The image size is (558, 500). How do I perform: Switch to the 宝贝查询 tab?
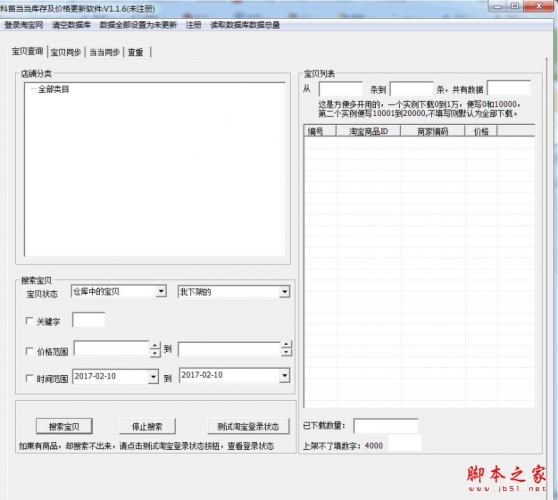tap(27, 51)
